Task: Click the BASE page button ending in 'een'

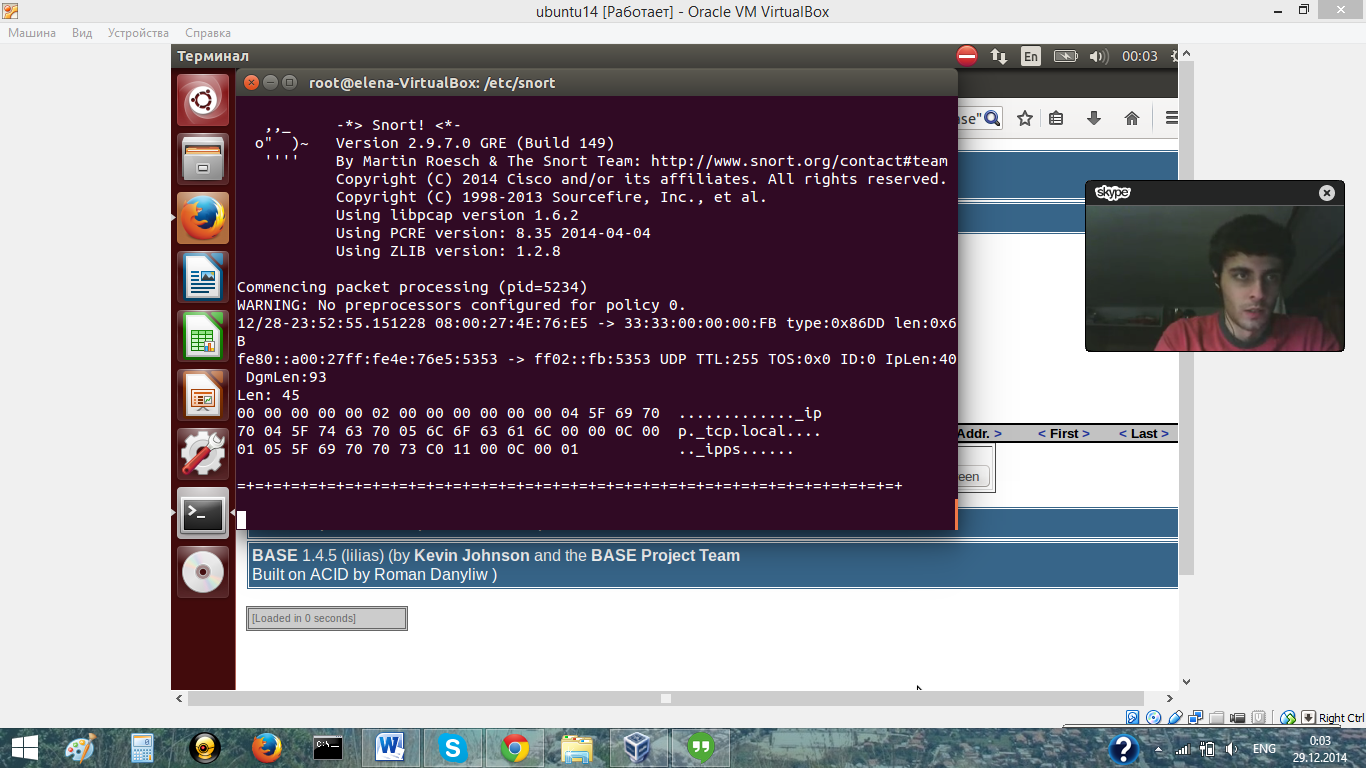Action: [x=973, y=476]
